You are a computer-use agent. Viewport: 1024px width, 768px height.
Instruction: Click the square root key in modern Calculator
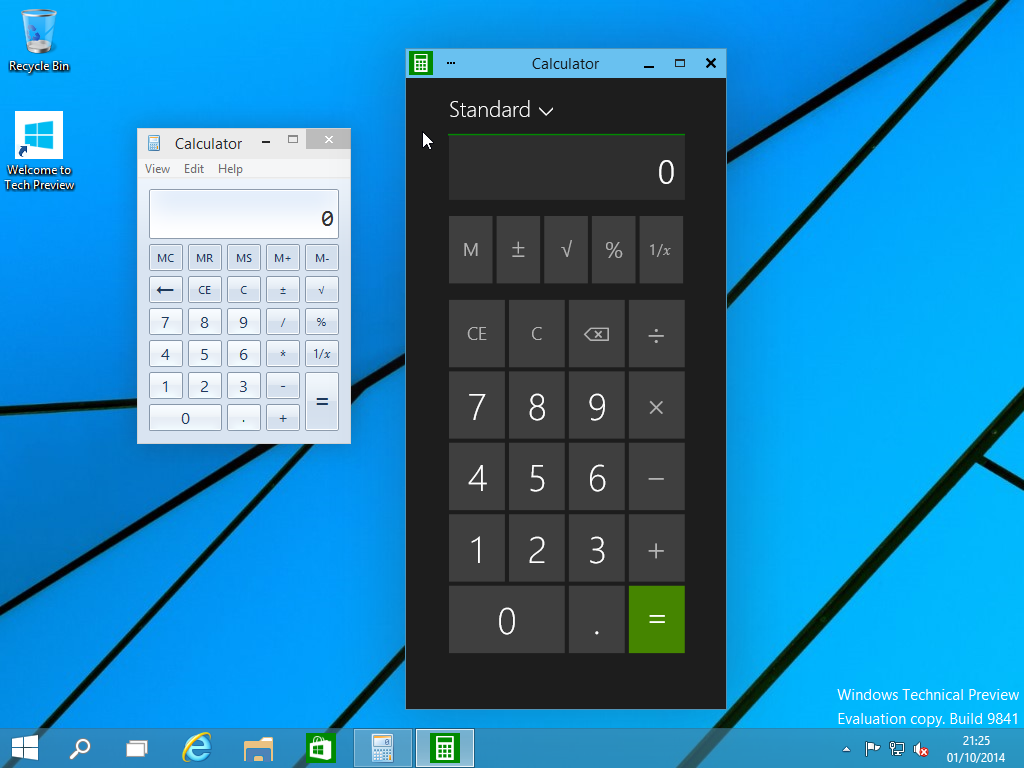(x=566, y=249)
